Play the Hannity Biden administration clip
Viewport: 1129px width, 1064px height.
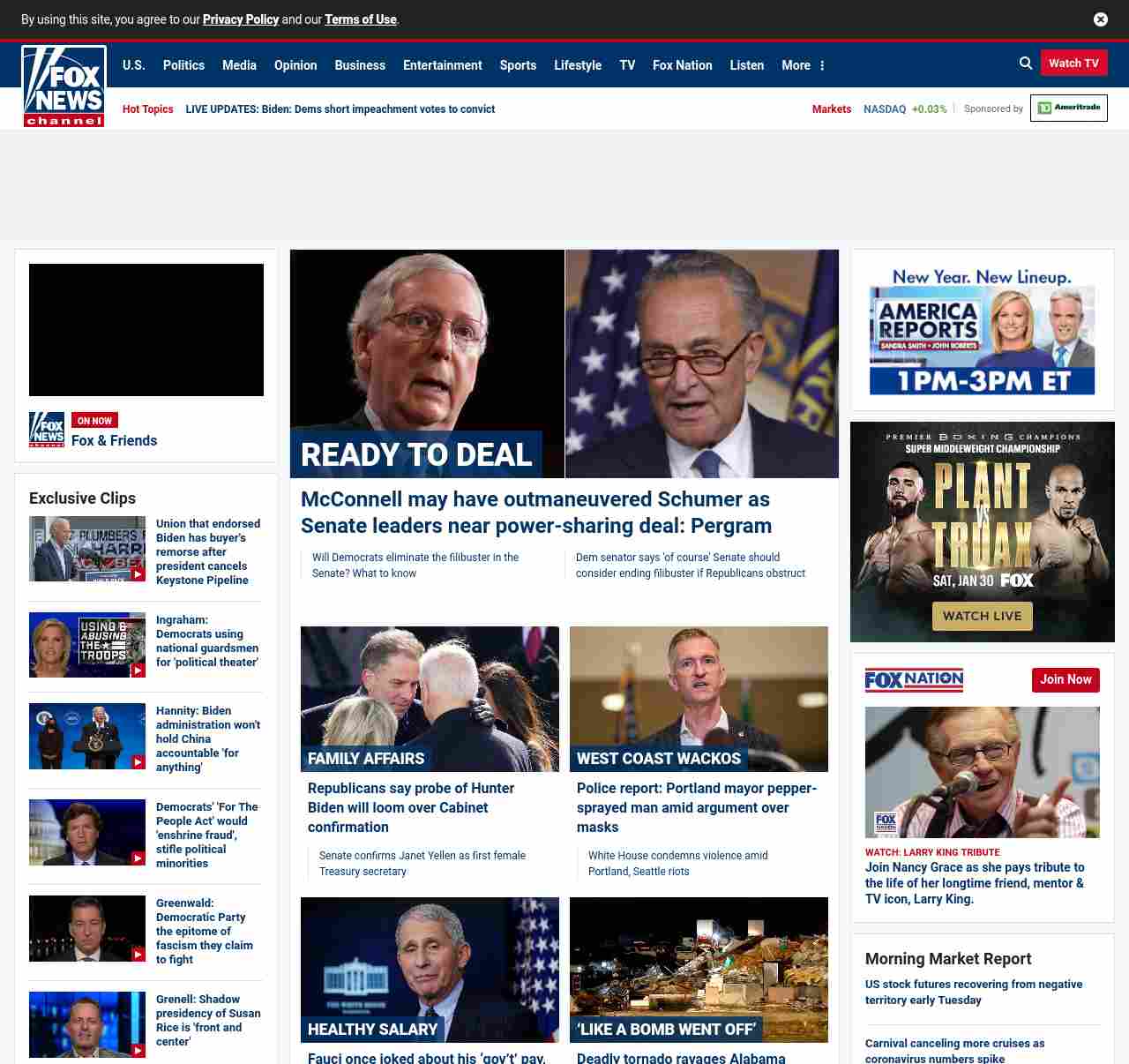pos(87,736)
